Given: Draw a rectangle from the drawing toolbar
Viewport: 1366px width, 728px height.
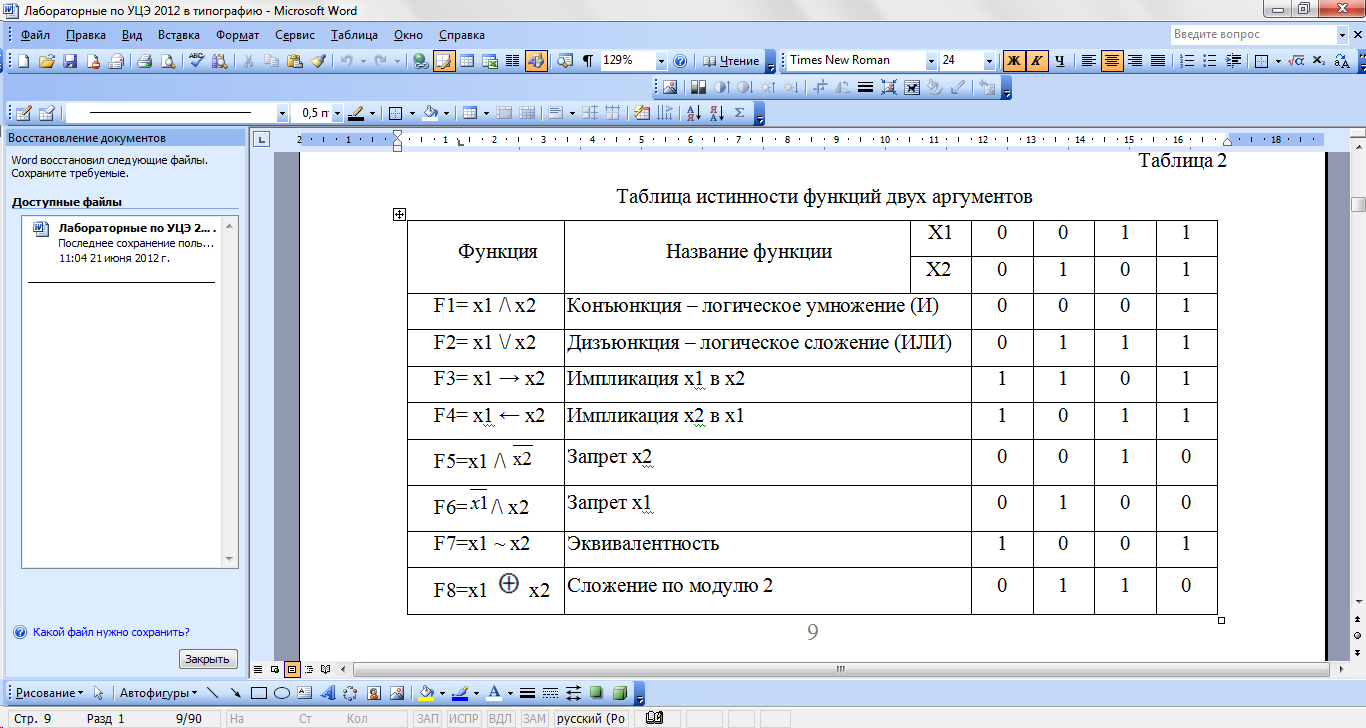Looking at the screenshot, I should pos(259,692).
